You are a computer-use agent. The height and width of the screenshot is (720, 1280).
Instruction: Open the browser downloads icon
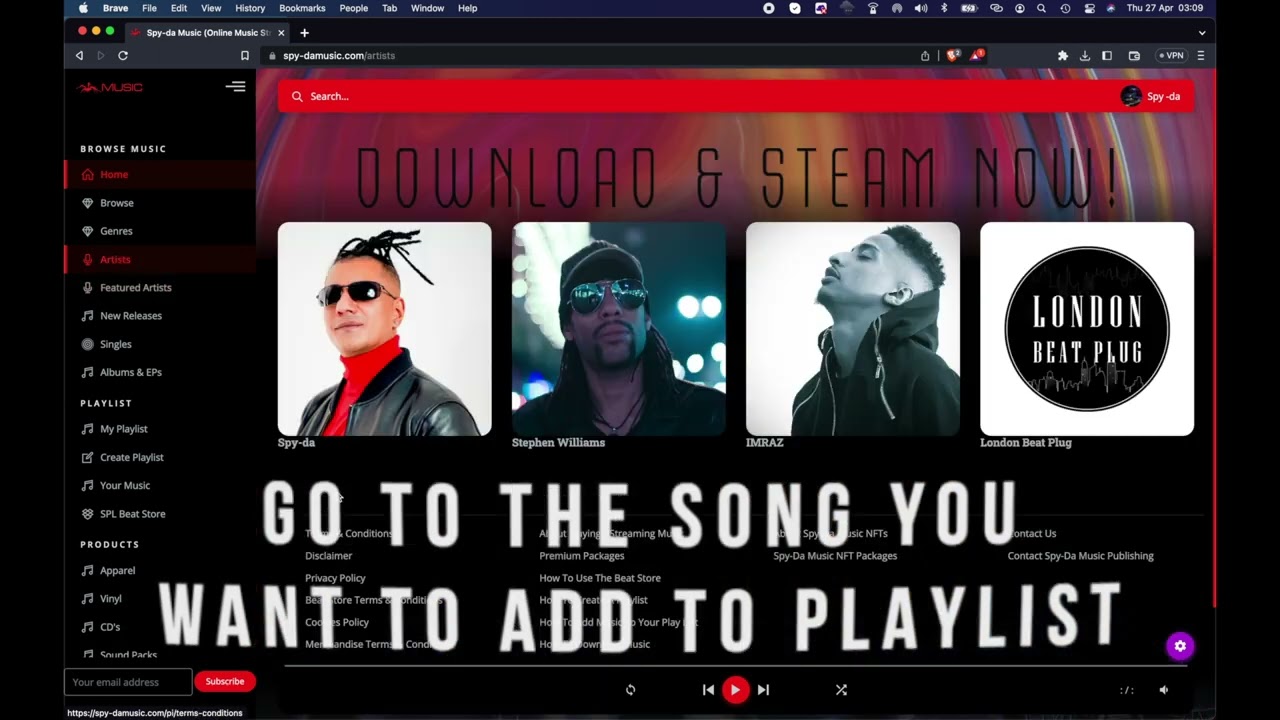(x=1084, y=56)
